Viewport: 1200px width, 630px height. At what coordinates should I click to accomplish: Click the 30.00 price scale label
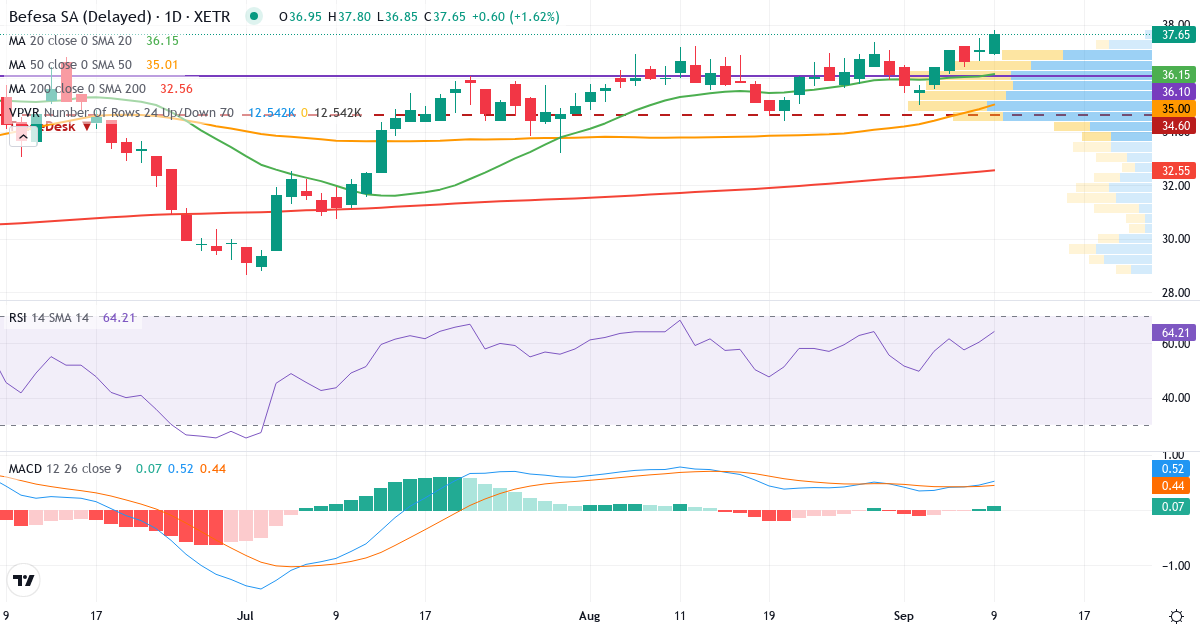pos(1175,238)
